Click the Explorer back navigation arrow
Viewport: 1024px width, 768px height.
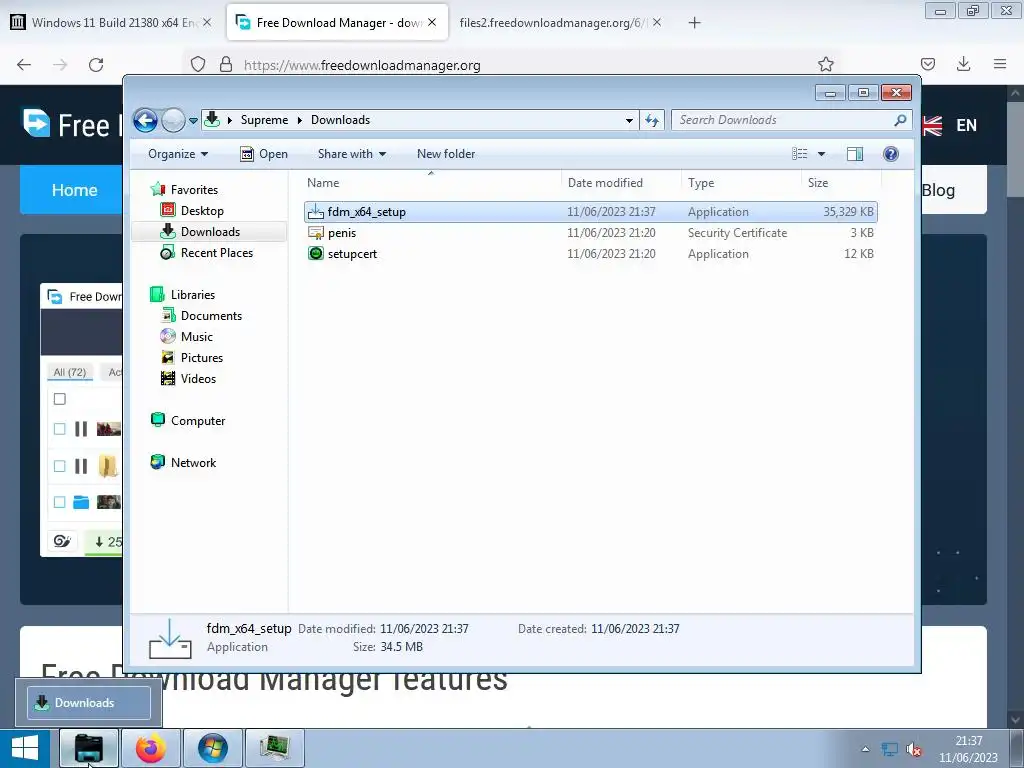145,120
